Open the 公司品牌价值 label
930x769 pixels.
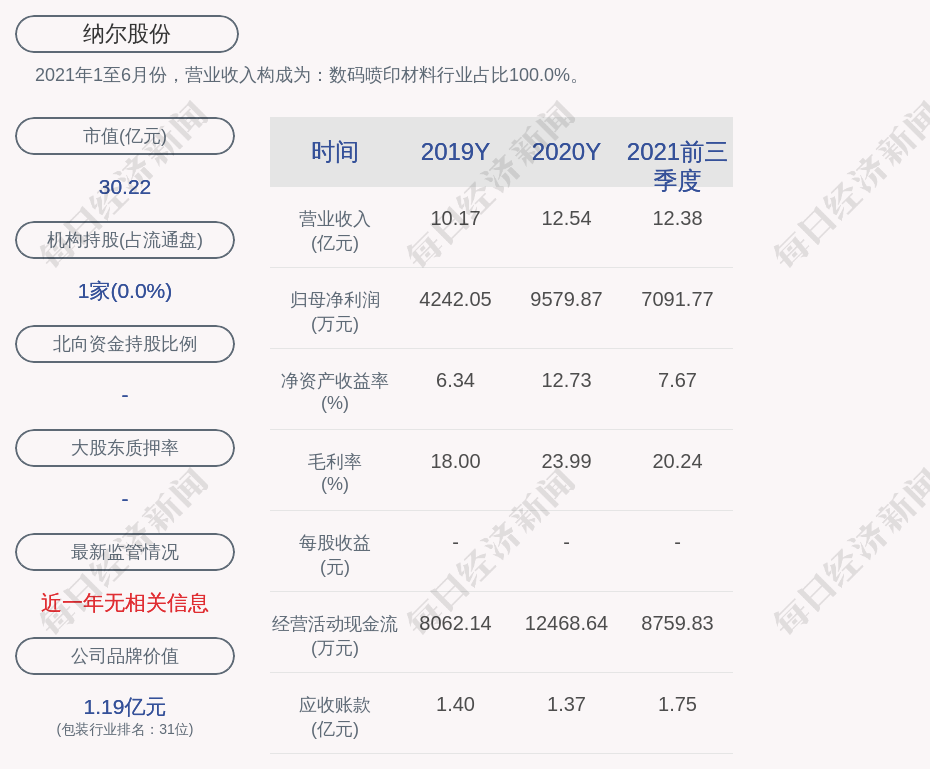125,656
